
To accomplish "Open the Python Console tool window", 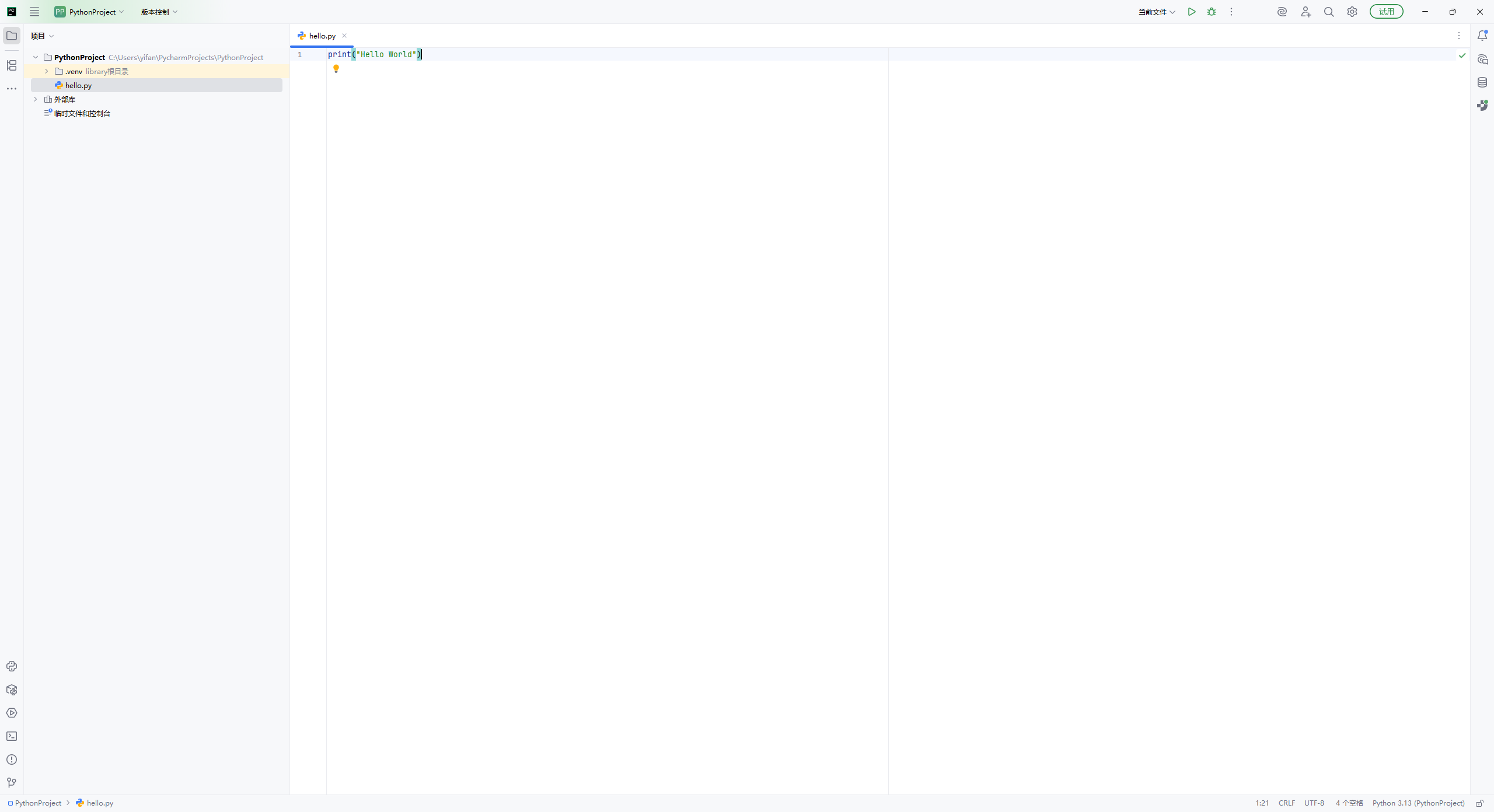I will point(12,666).
